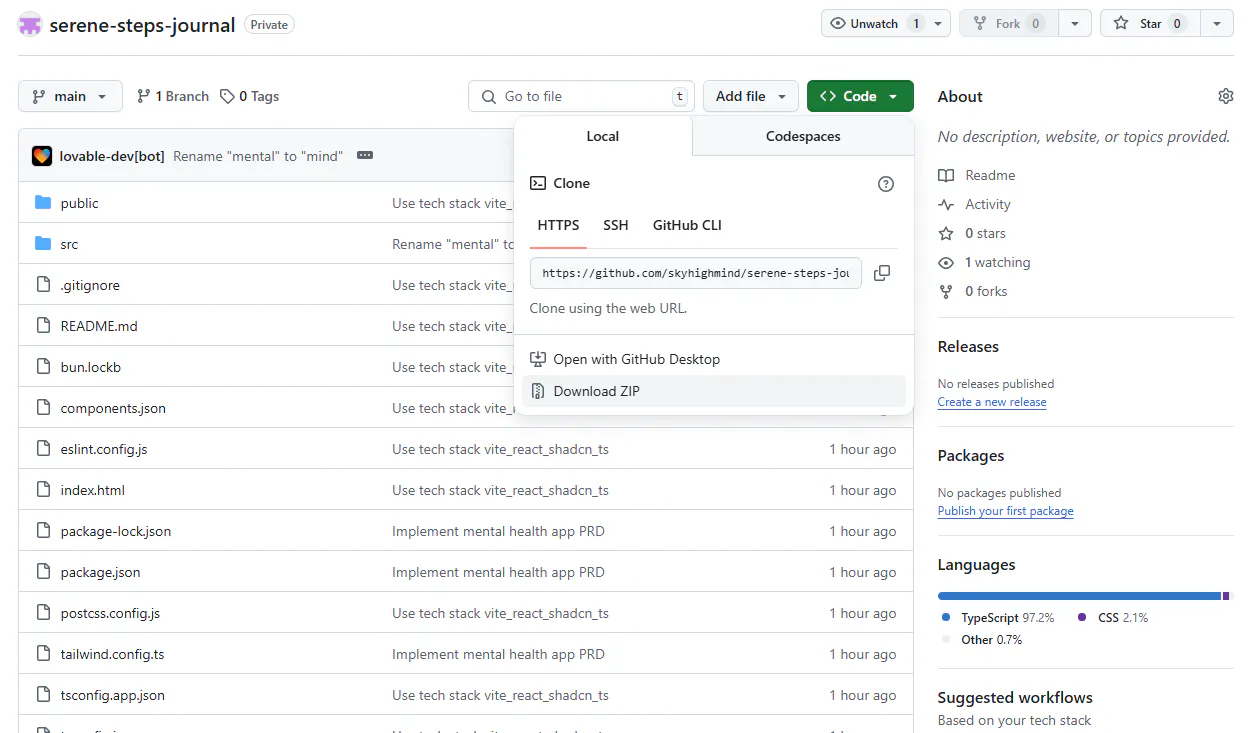Open index.html's commit message link
The image size is (1253, 733).
coord(500,490)
